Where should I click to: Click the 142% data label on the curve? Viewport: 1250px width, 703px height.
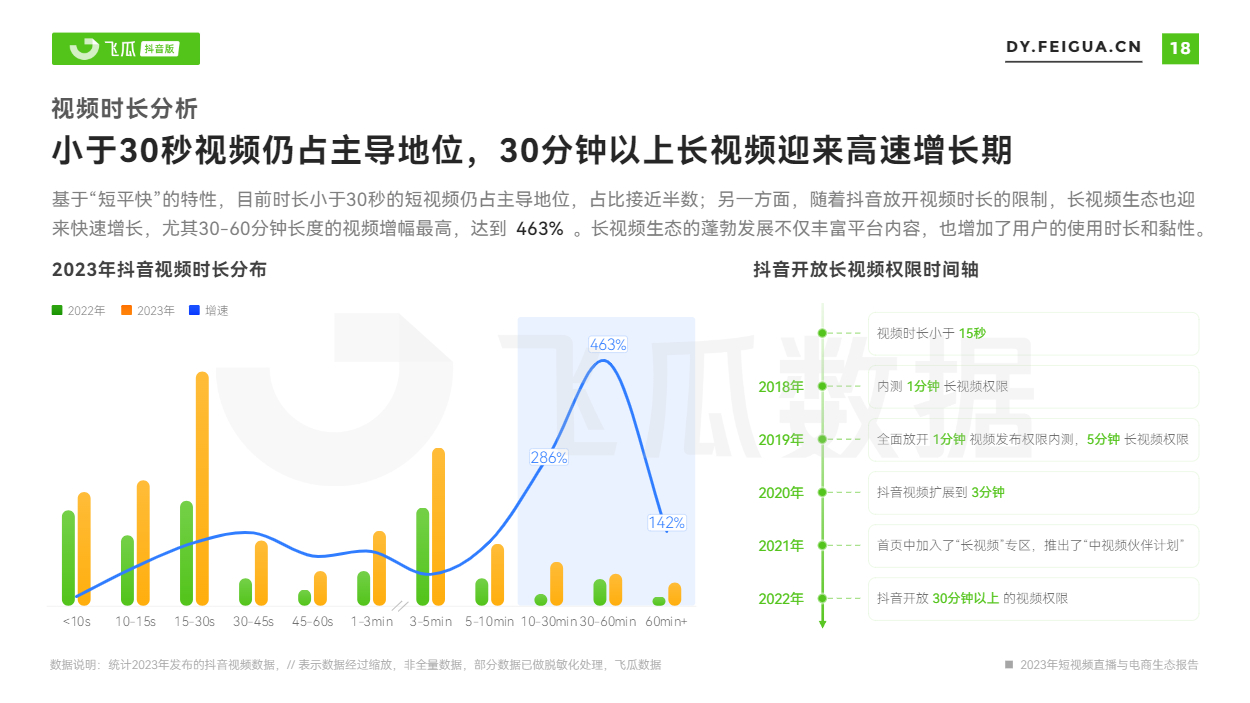click(x=666, y=522)
